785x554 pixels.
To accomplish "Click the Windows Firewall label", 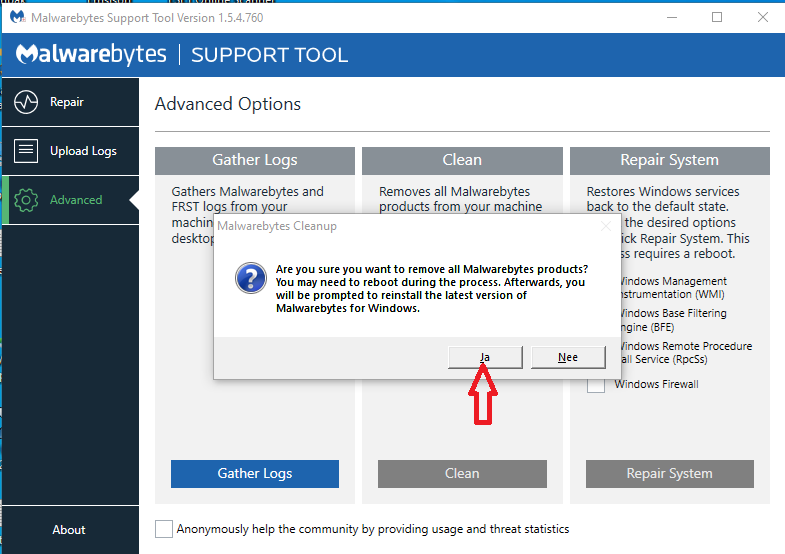I will tap(656, 384).
